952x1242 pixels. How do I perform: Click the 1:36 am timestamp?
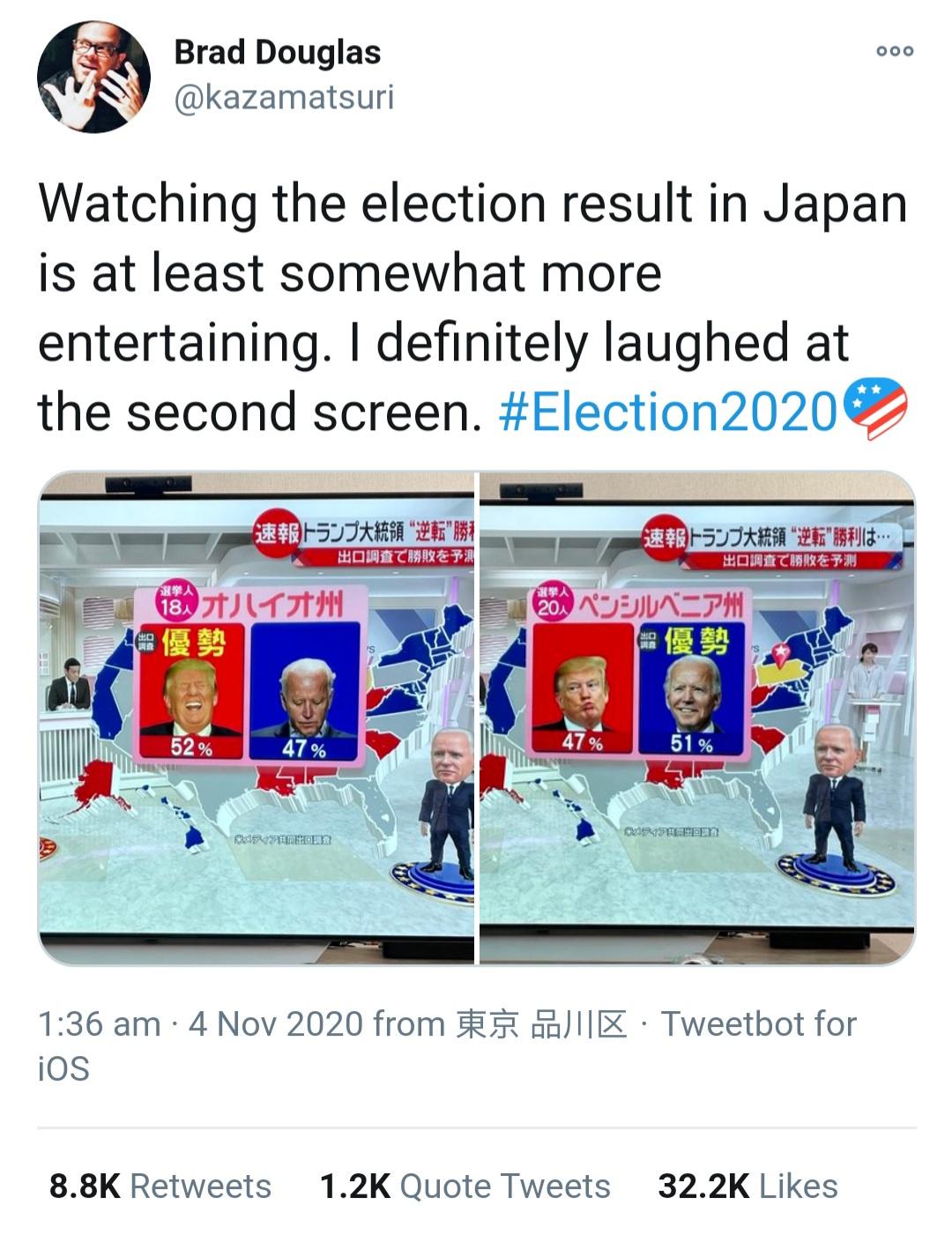point(99,1024)
